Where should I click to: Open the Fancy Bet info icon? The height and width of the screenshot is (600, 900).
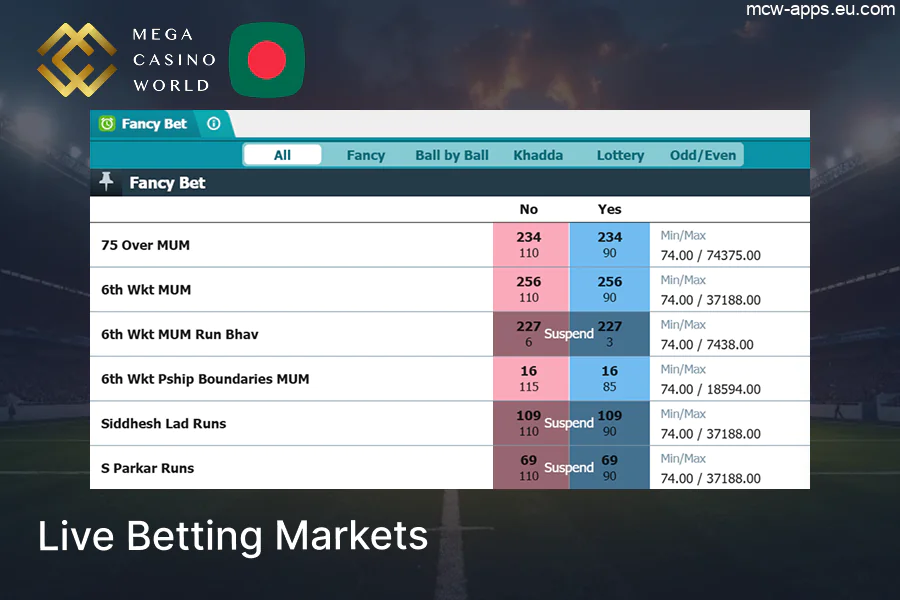(x=214, y=124)
